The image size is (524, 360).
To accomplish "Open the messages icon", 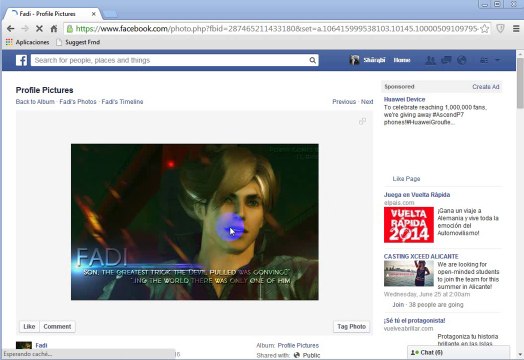I will coord(446,60).
